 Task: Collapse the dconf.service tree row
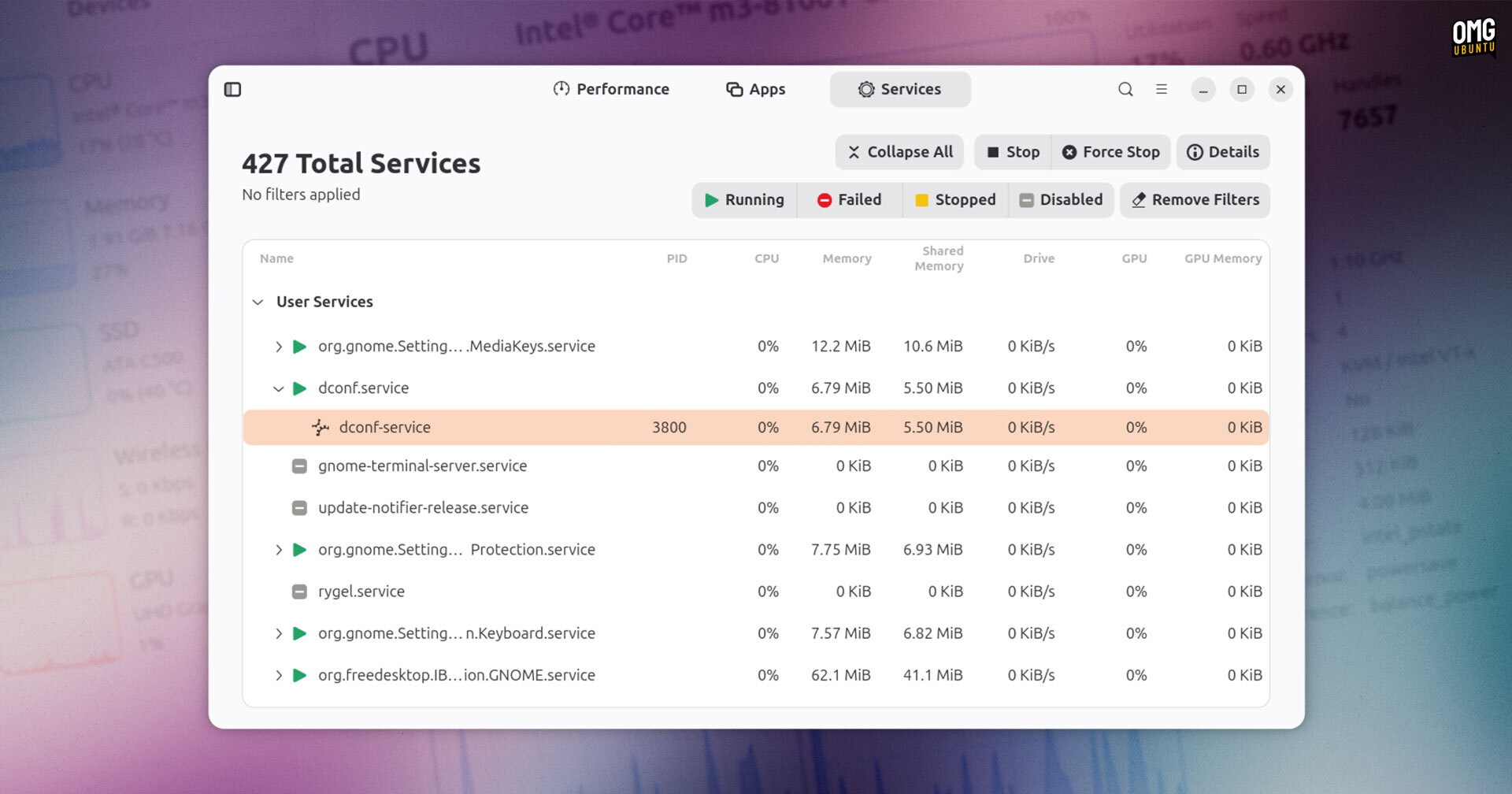278,388
